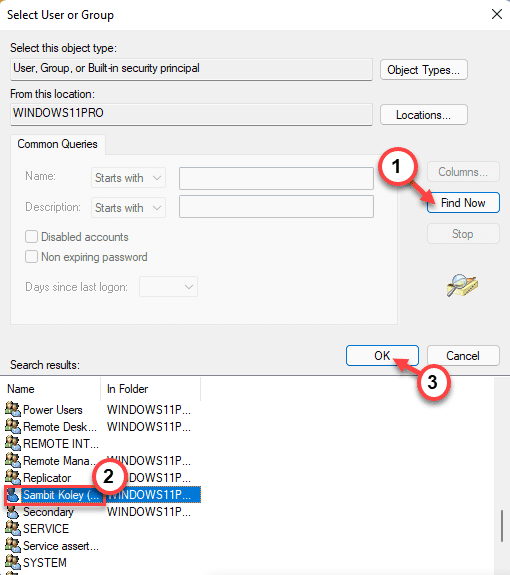The width and height of the screenshot is (510, 575).
Task: Open the Description Starts with dropdown
Action: pos(128,208)
